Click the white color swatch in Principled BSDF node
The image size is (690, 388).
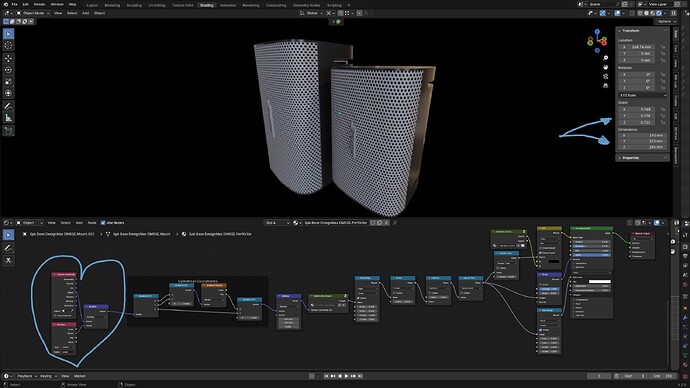[x=600, y=282]
